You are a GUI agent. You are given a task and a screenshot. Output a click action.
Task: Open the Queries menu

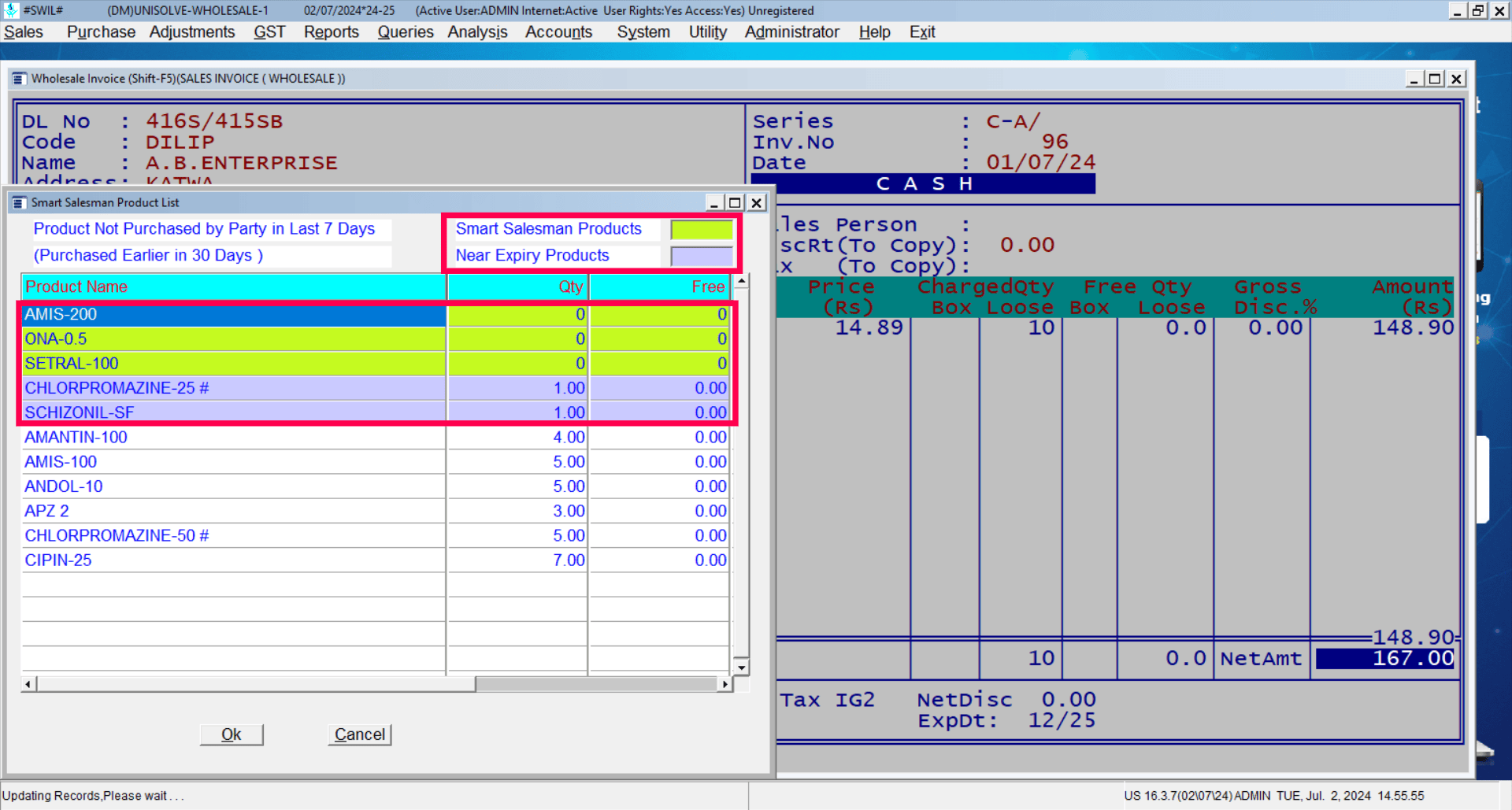(x=406, y=32)
